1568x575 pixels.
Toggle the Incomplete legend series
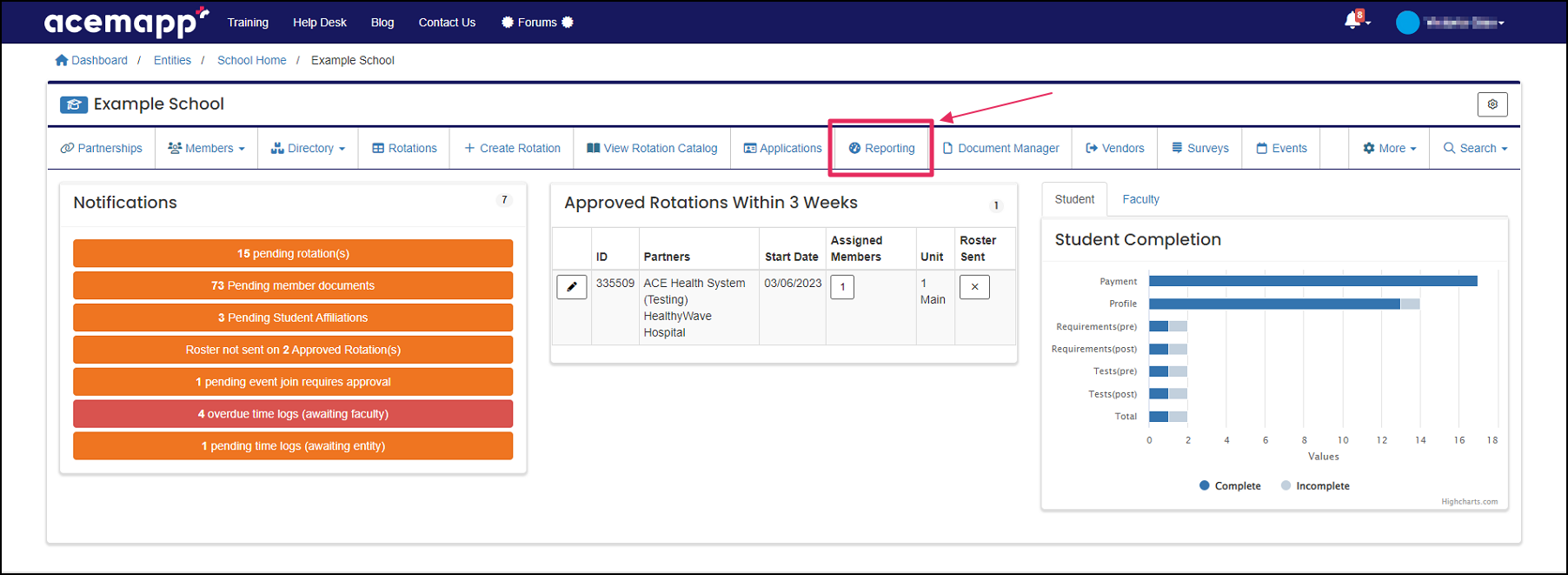[x=1315, y=485]
